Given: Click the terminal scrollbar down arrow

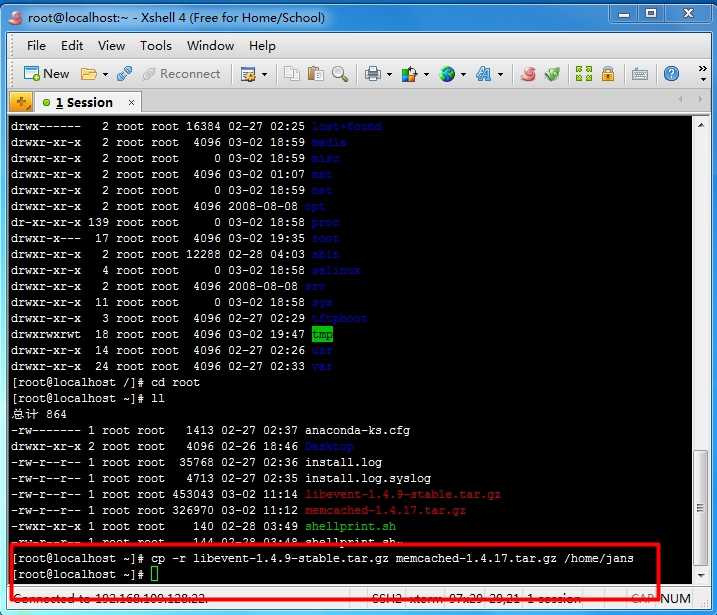Looking at the screenshot, I should click(x=701, y=575).
